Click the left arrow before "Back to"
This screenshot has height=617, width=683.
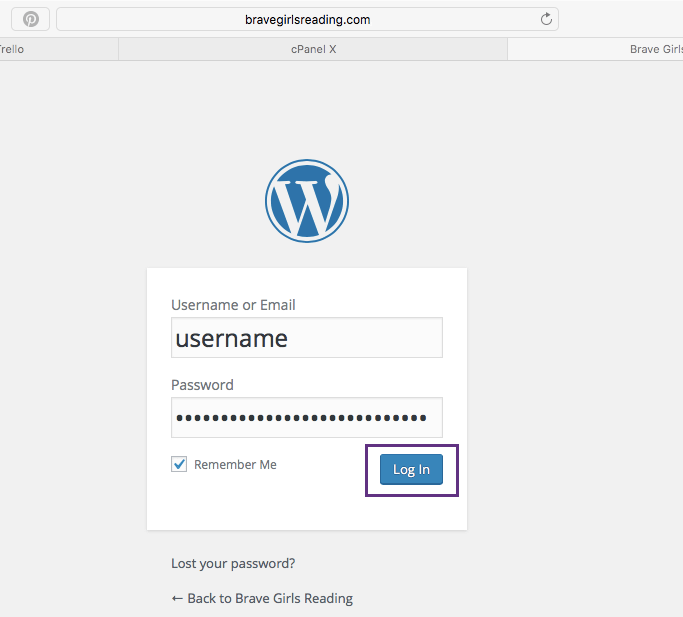point(177,598)
